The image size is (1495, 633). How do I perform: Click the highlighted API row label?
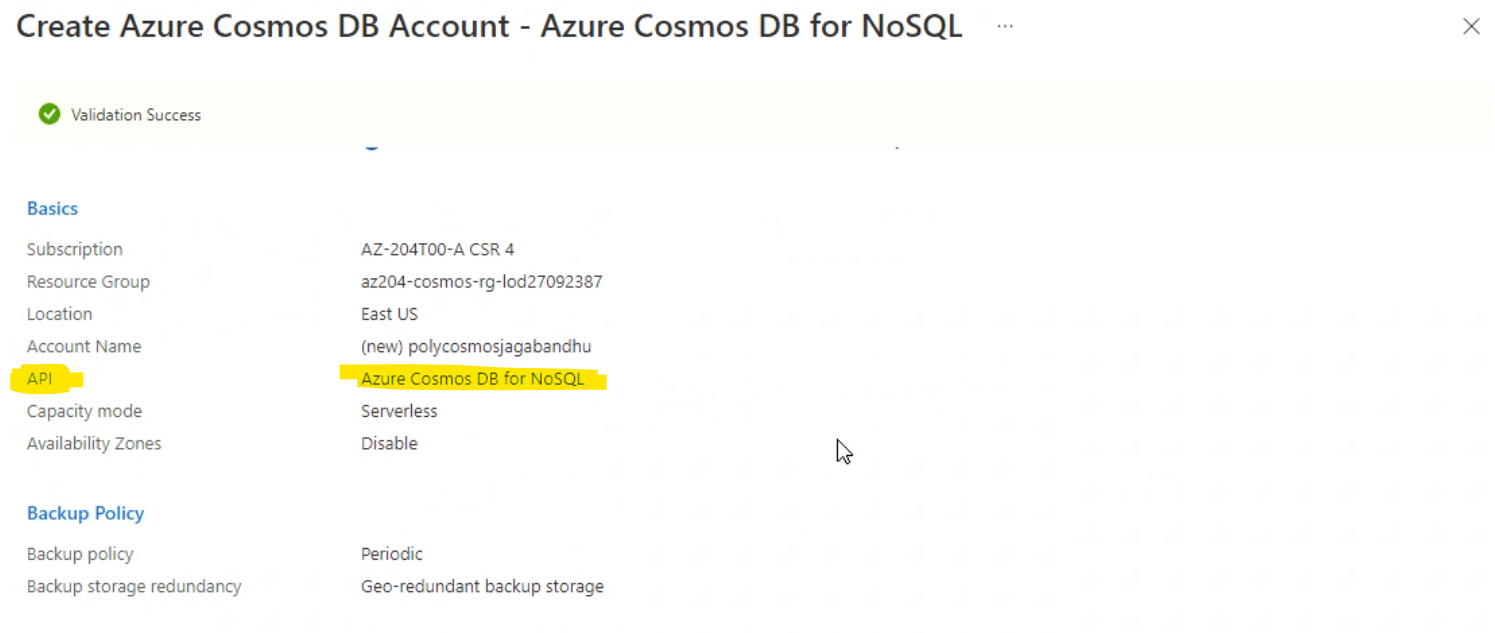[41, 378]
